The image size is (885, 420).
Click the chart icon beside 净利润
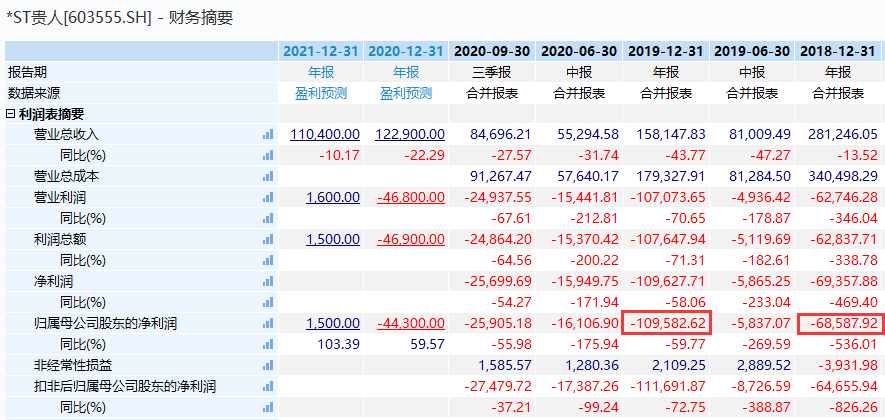[267, 281]
